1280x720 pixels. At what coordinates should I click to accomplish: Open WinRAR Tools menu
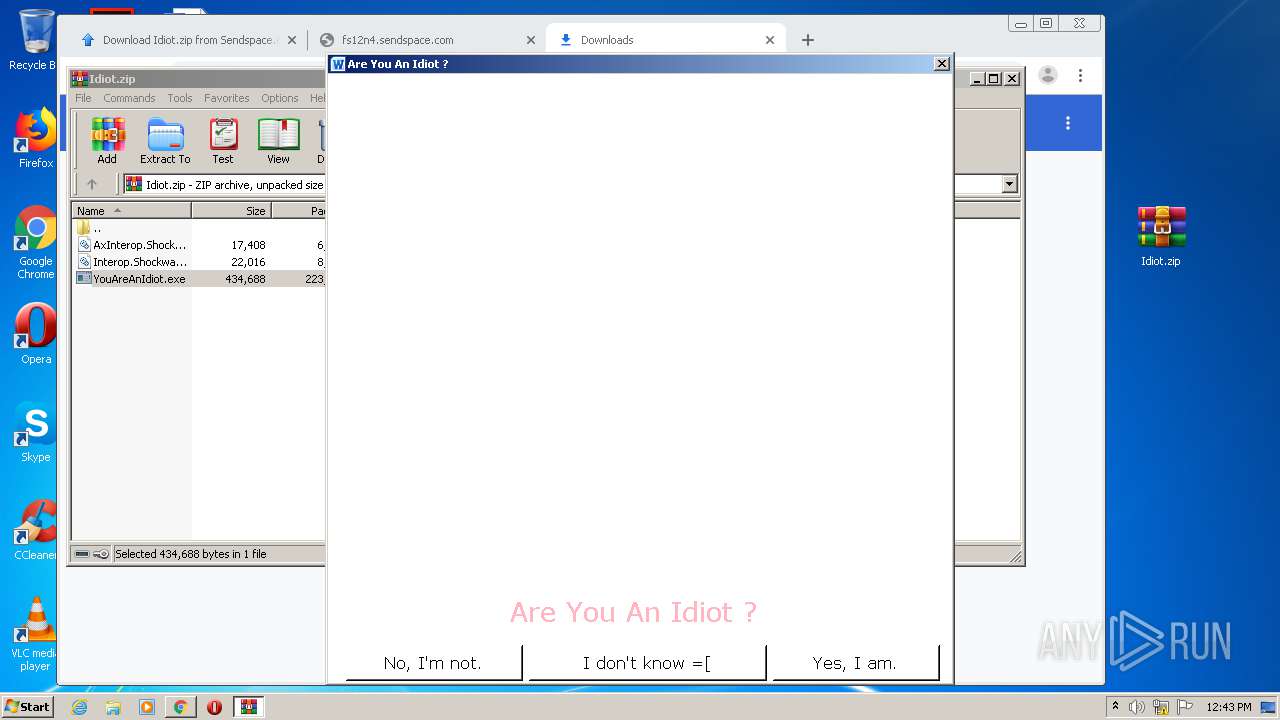[180, 98]
